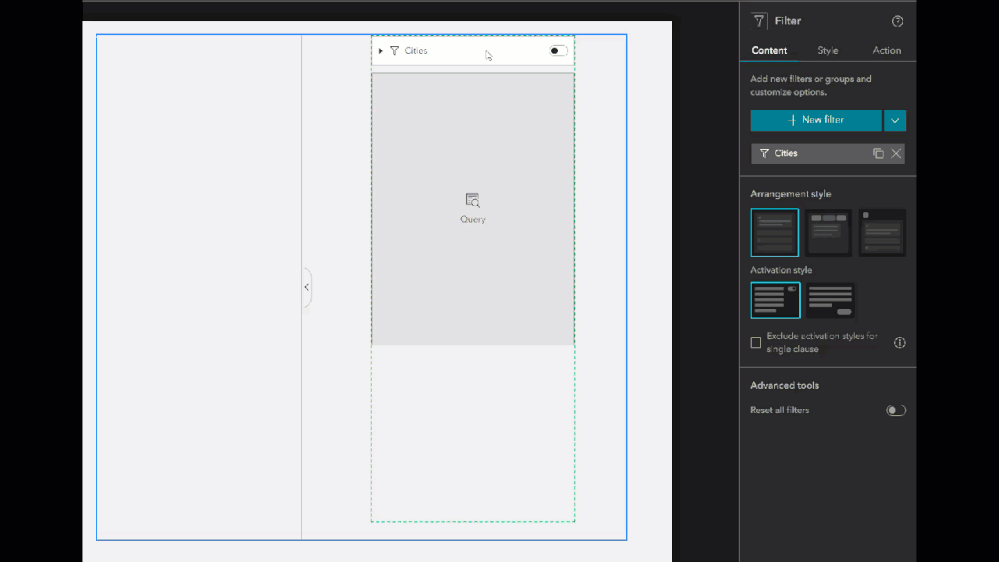Toggle the Cities filter switch on canvas
The height and width of the screenshot is (562, 999).
pyautogui.click(x=558, y=51)
